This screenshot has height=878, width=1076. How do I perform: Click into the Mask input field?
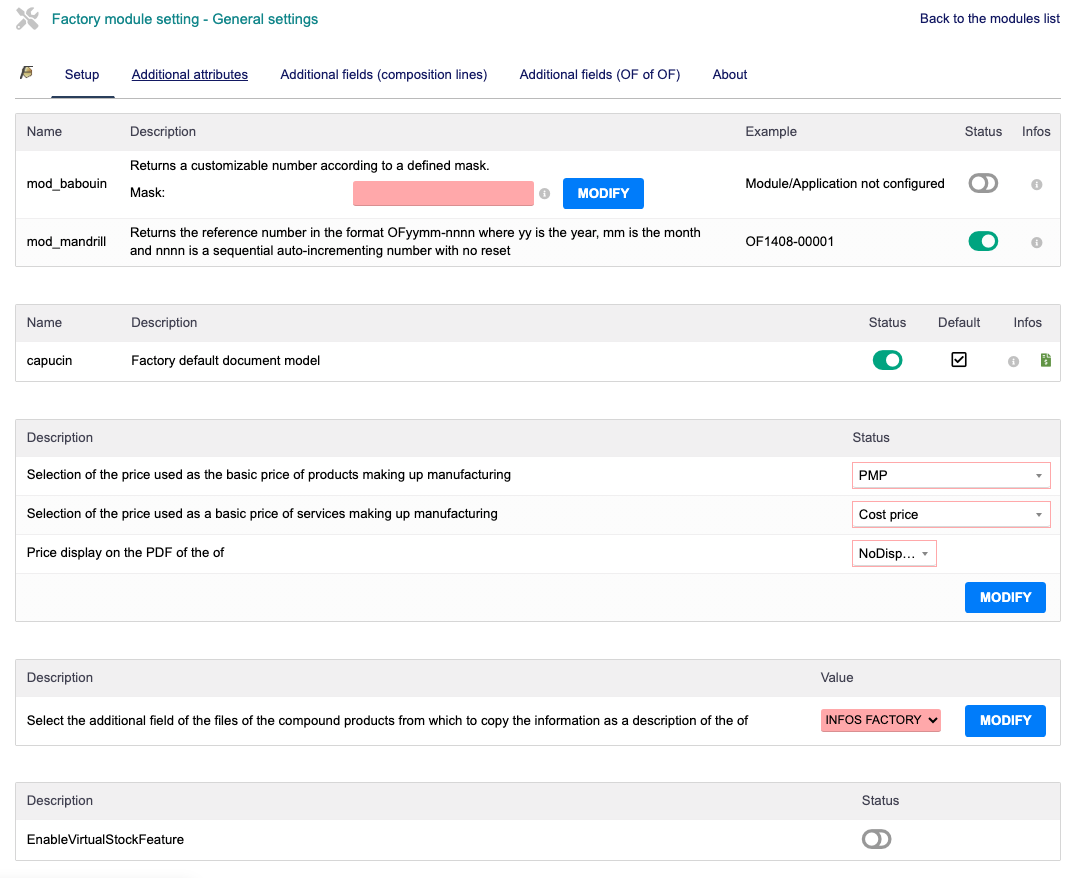tap(443, 194)
